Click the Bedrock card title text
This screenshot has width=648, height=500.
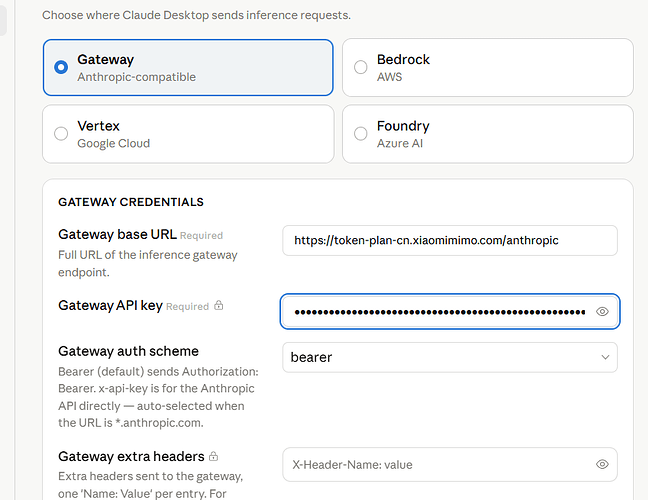click(x=403, y=60)
